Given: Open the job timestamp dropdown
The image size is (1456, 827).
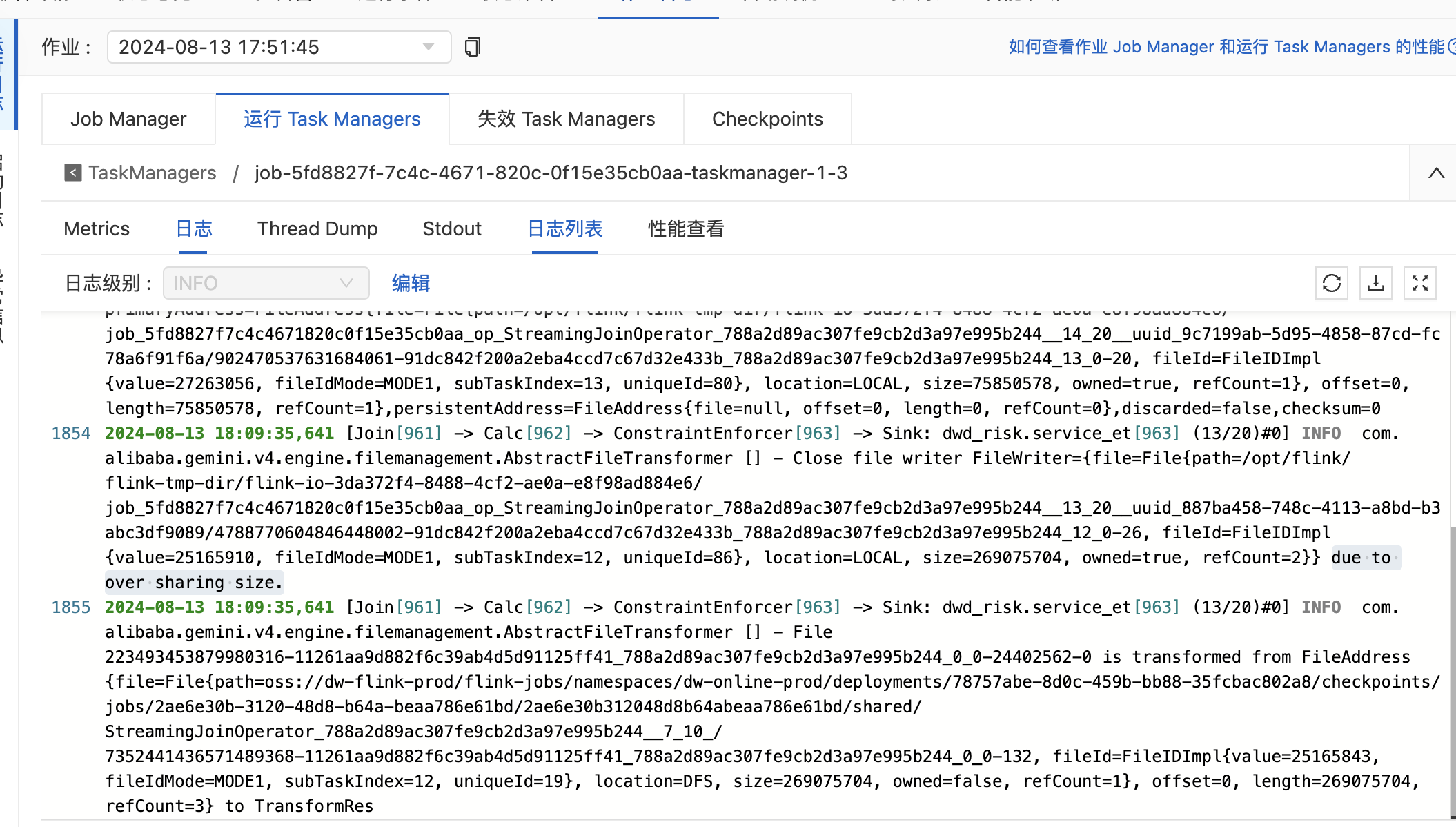Looking at the screenshot, I should [x=279, y=47].
